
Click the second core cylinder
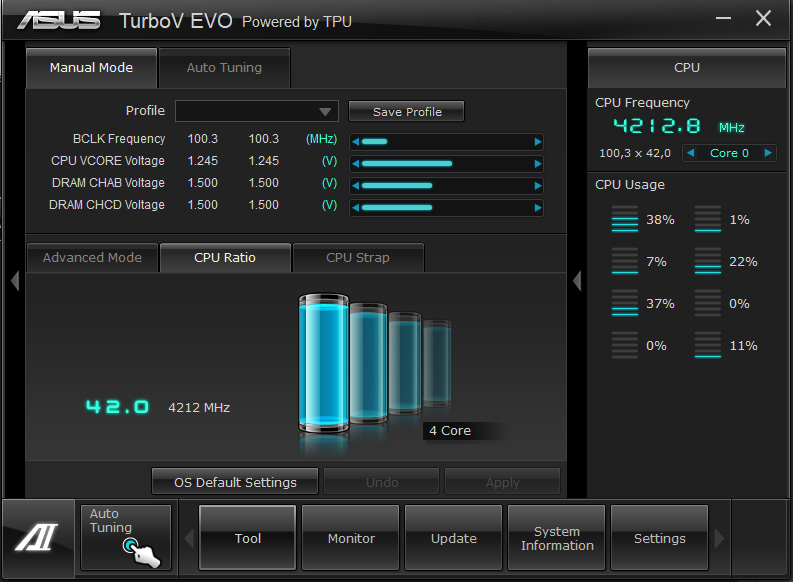pos(369,363)
